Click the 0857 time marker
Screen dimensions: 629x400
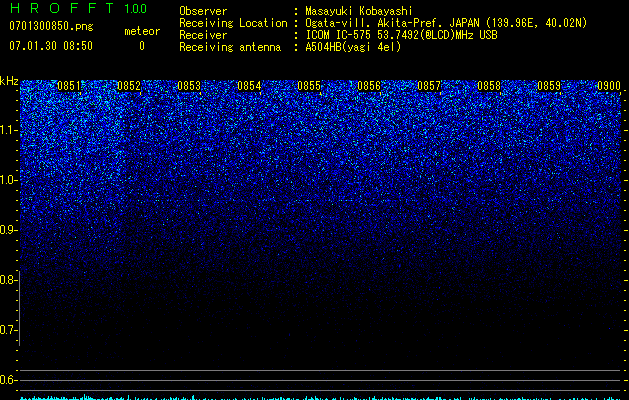429,86
